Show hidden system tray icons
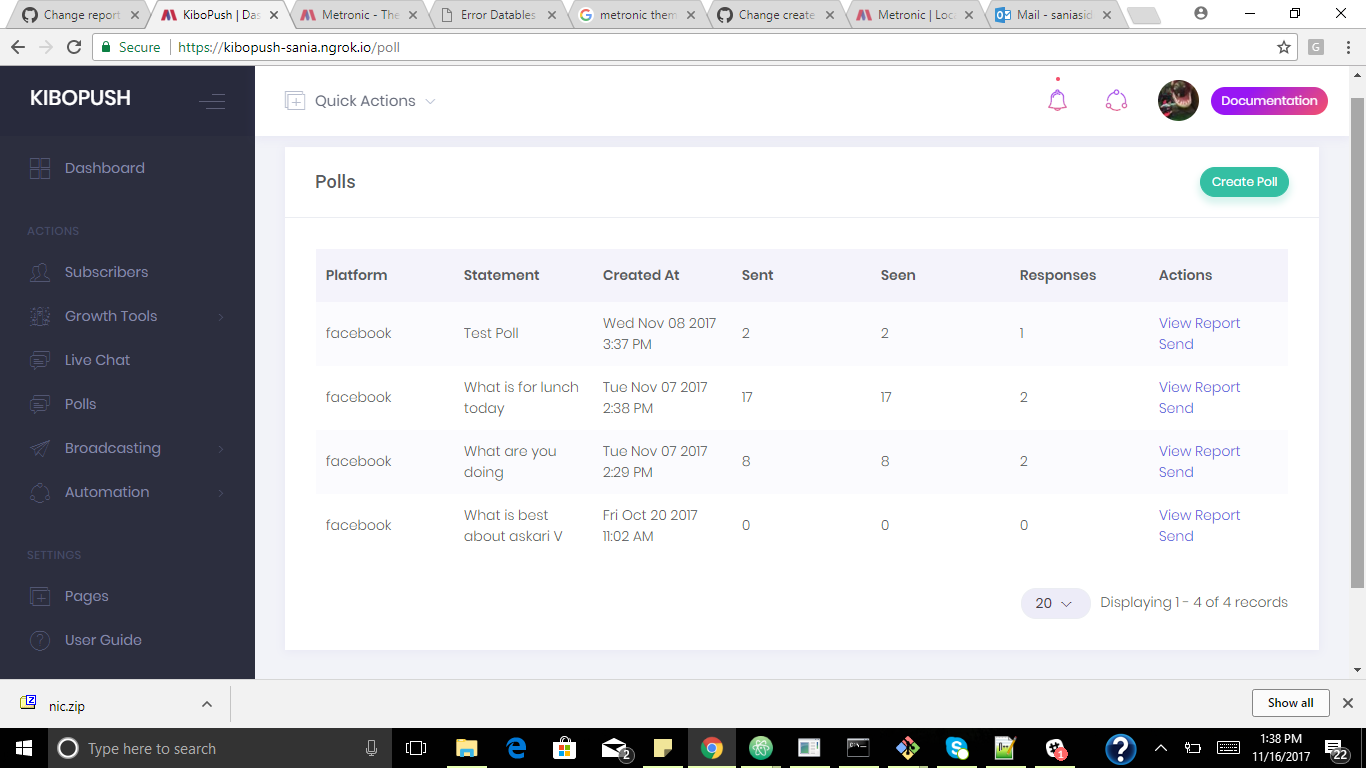Viewport: 1366px width, 768px height. [x=1160, y=748]
